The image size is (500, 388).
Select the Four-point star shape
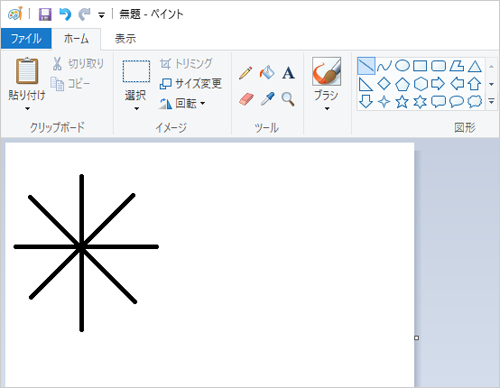pos(384,102)
